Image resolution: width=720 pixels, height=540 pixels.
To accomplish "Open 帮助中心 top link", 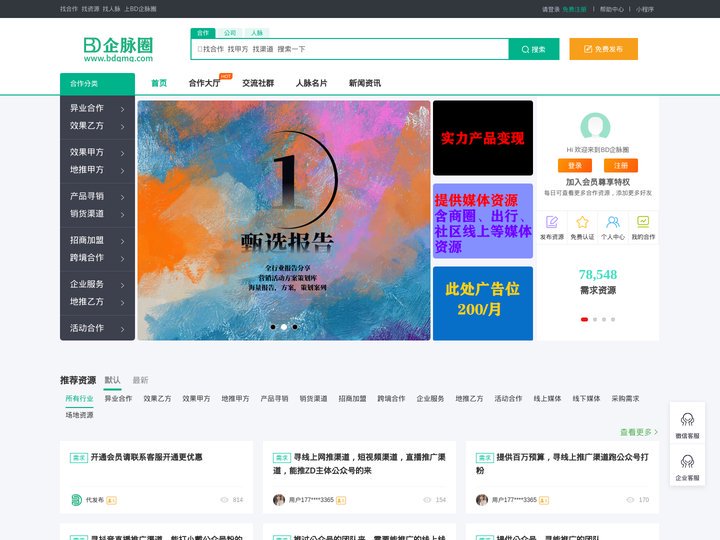I will click(x=612, y=9).
